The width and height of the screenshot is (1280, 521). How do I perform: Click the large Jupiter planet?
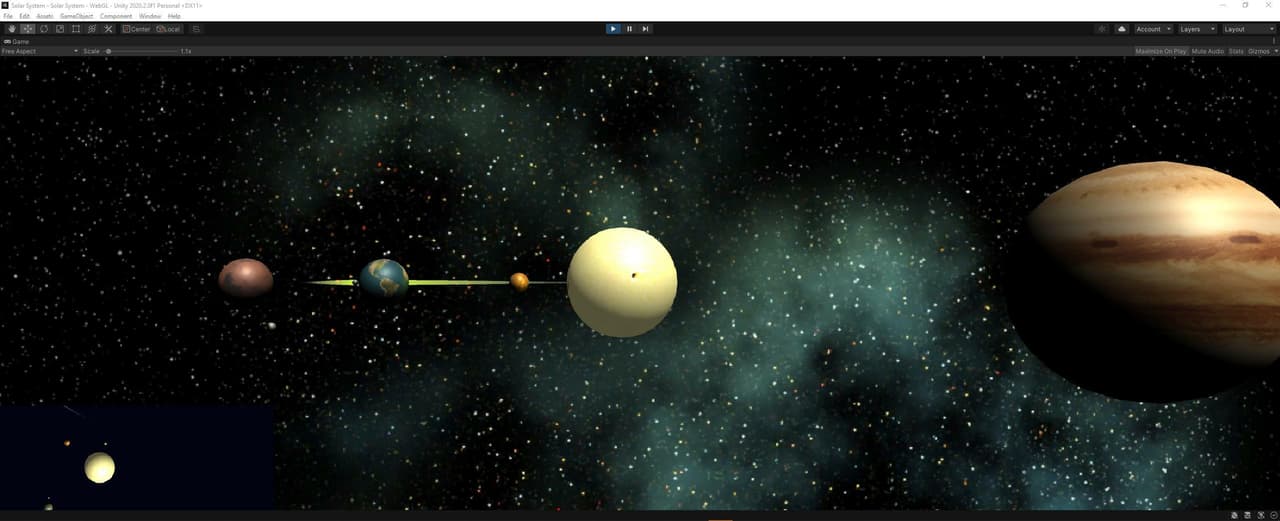[x=1143, y=282]
